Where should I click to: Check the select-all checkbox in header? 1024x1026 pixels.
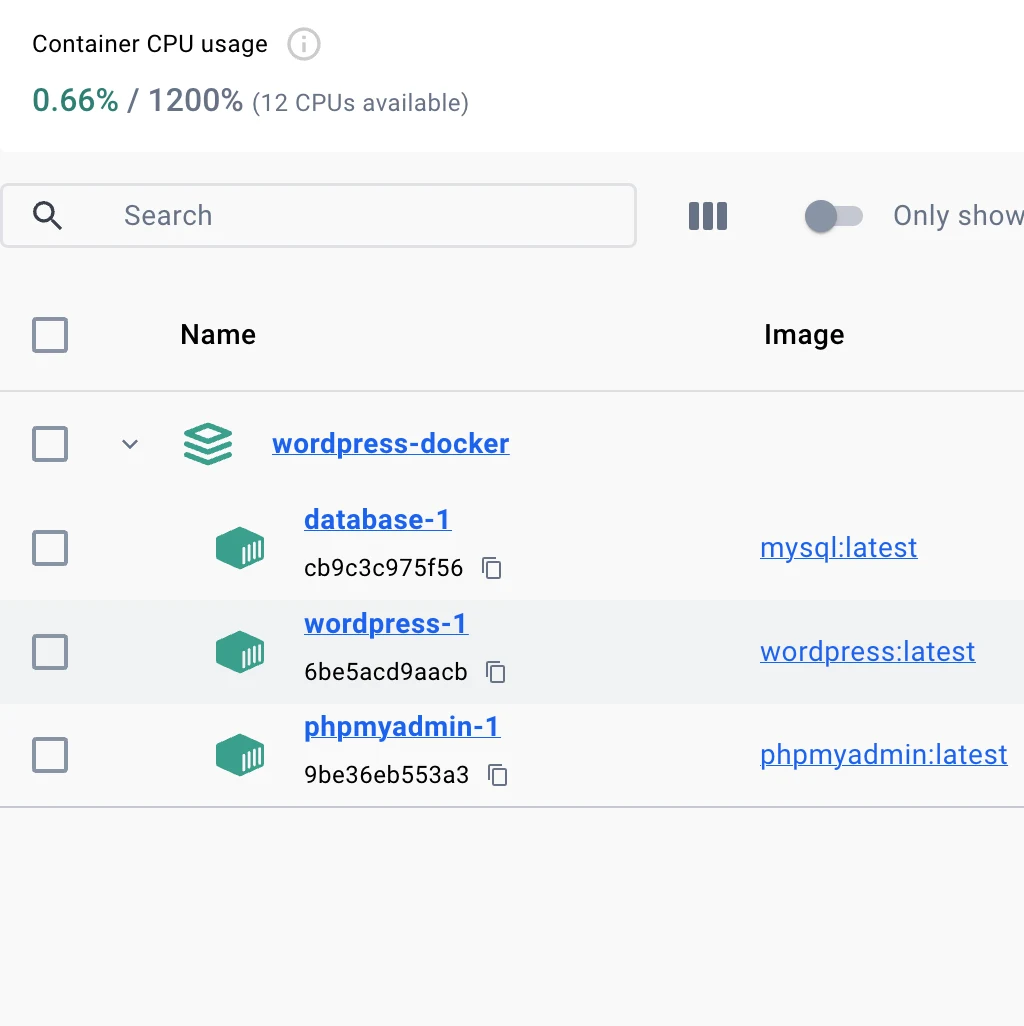coord(50,335)
